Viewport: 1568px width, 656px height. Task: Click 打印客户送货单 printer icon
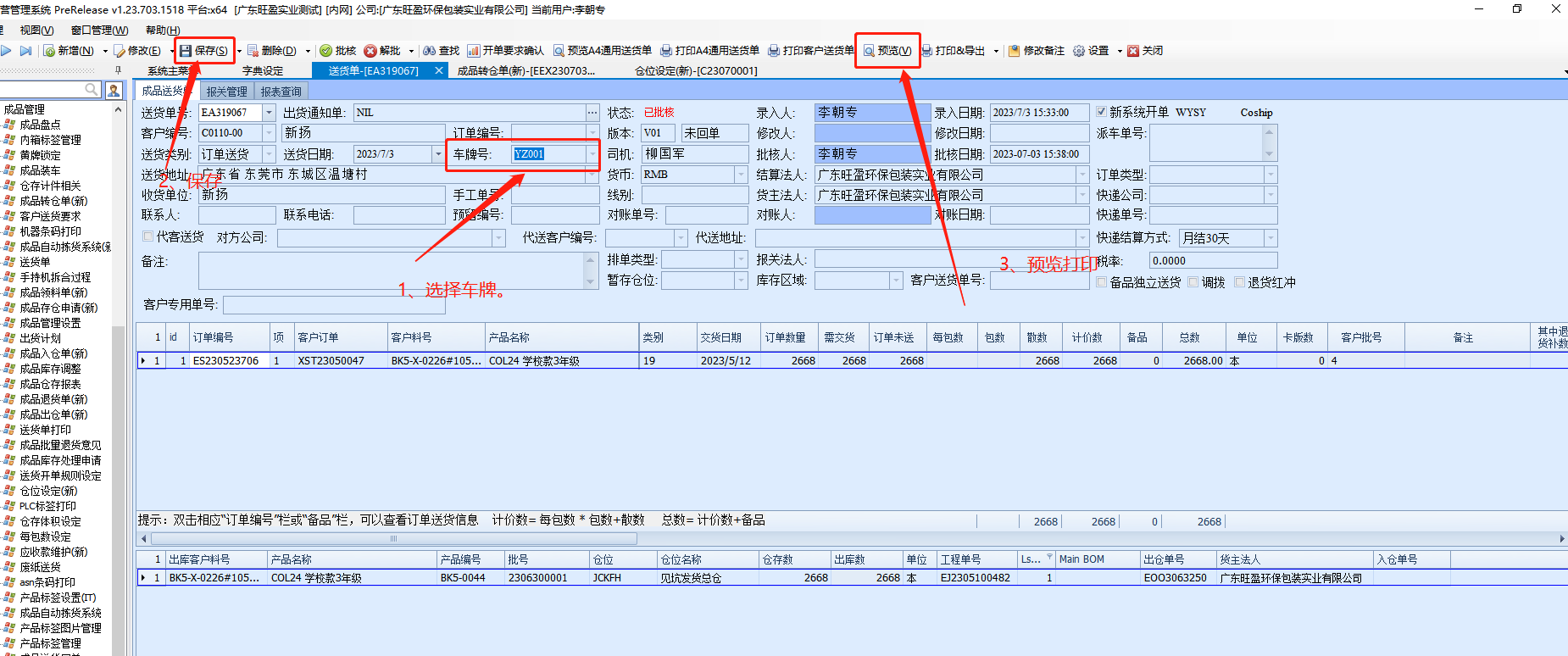(x=774, y=51)
